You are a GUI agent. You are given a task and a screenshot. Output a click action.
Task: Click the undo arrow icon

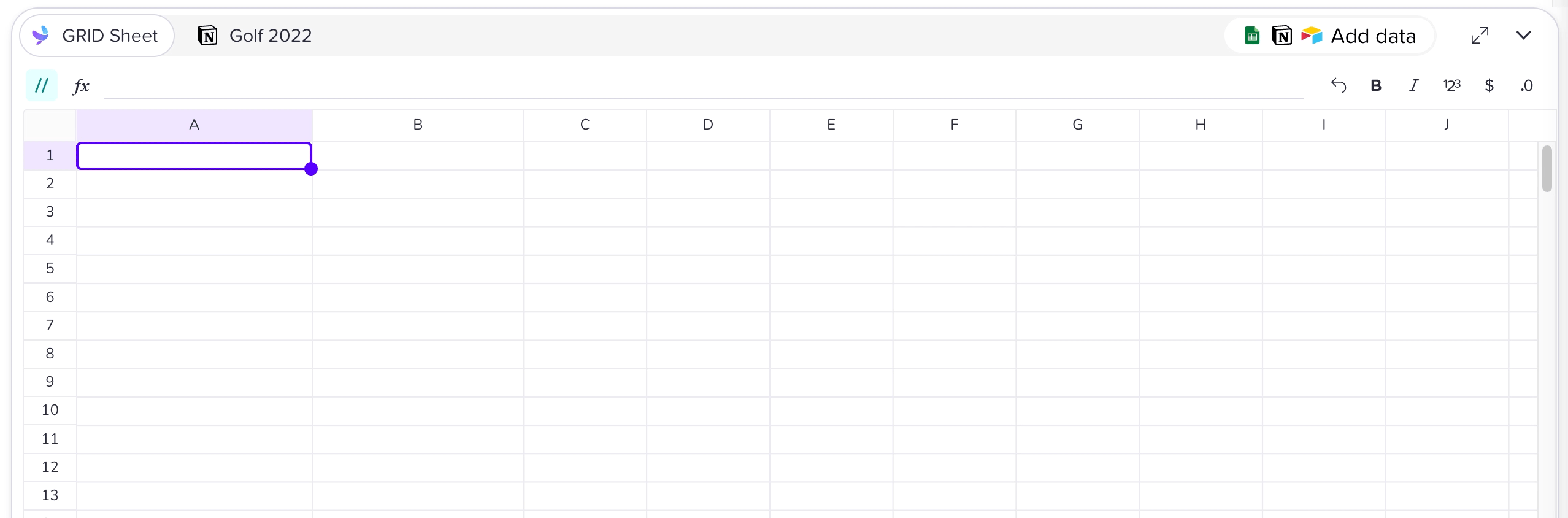[x=1338, y=85]
